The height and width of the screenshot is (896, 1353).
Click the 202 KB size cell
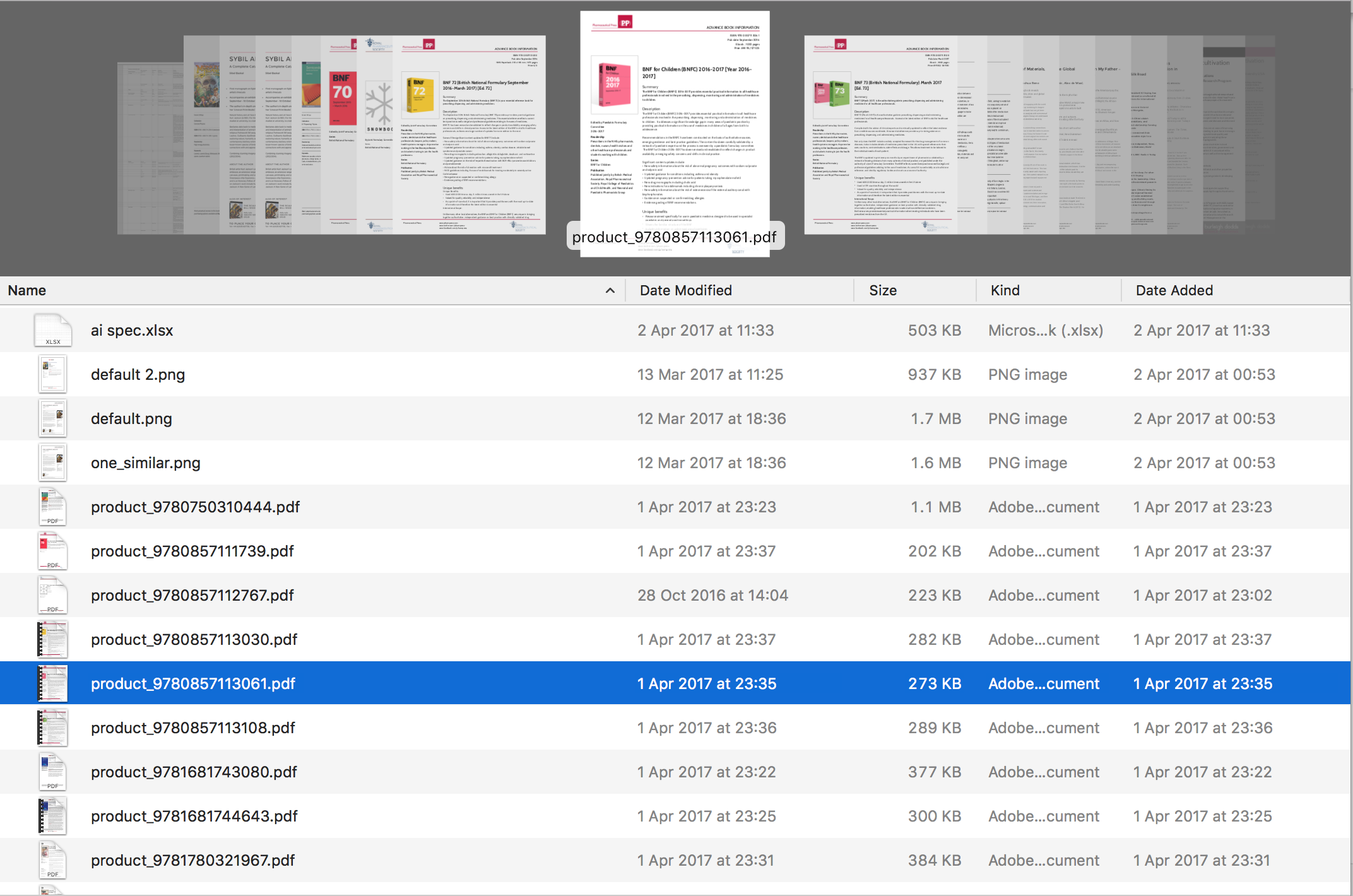click(x=935, y=551)
